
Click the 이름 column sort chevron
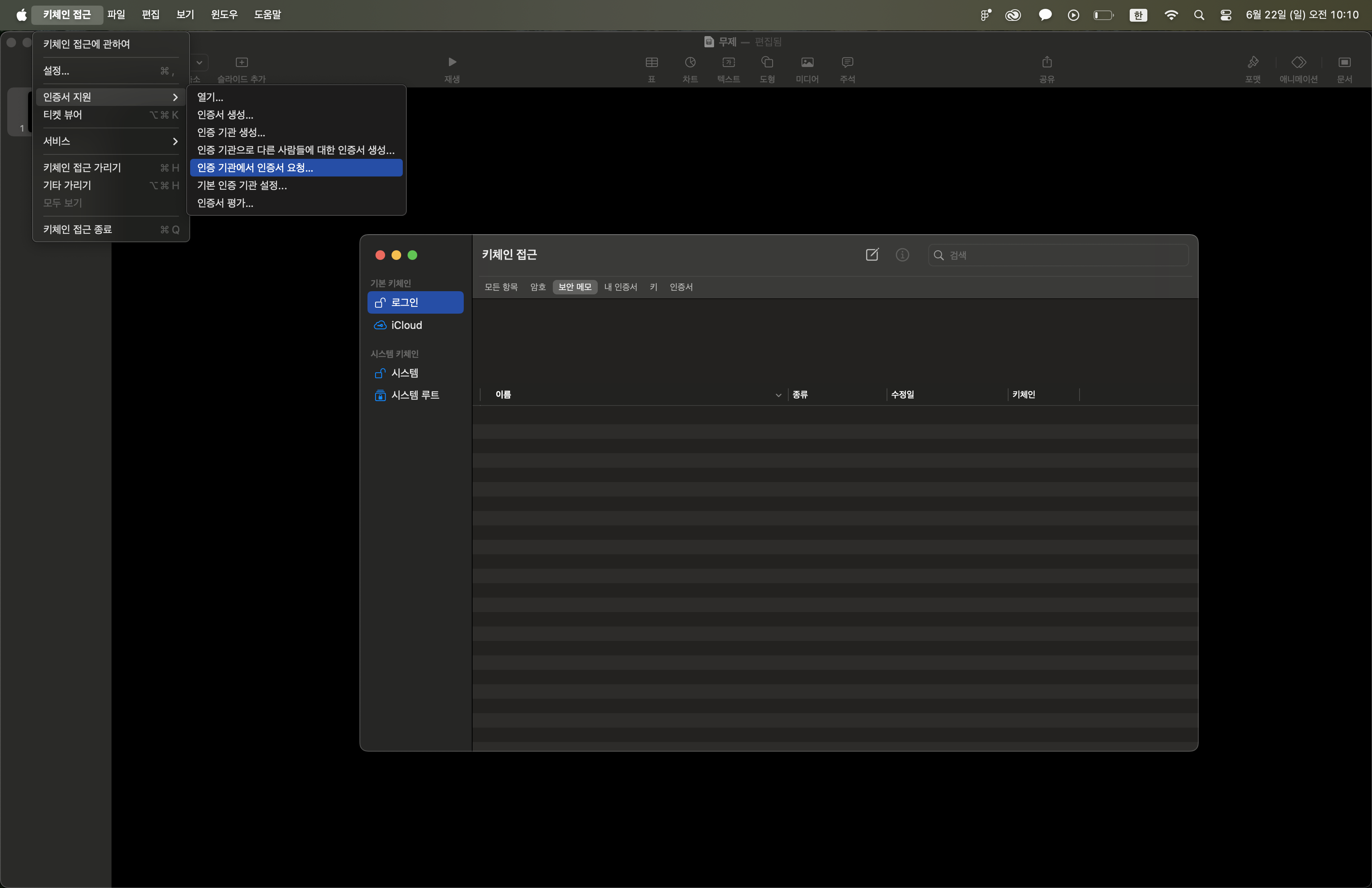(x=777, y=395)
